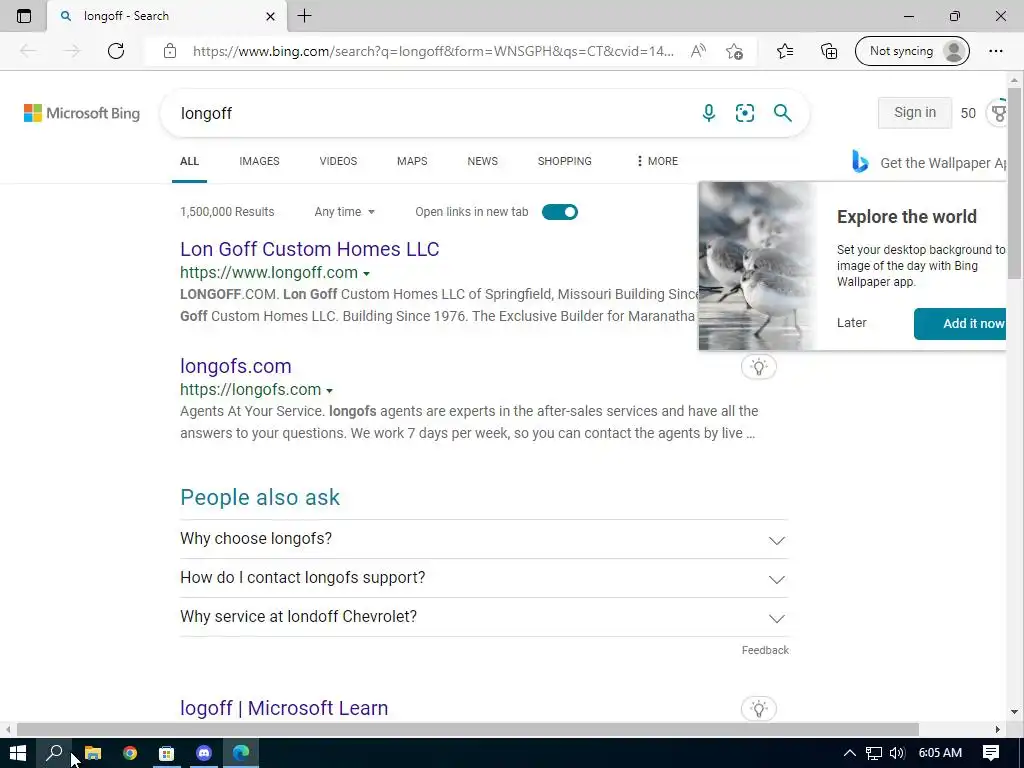Click the https://www.longoff.com green URL text
This screenshot has height=768, width=1024.
pos(269,272)
